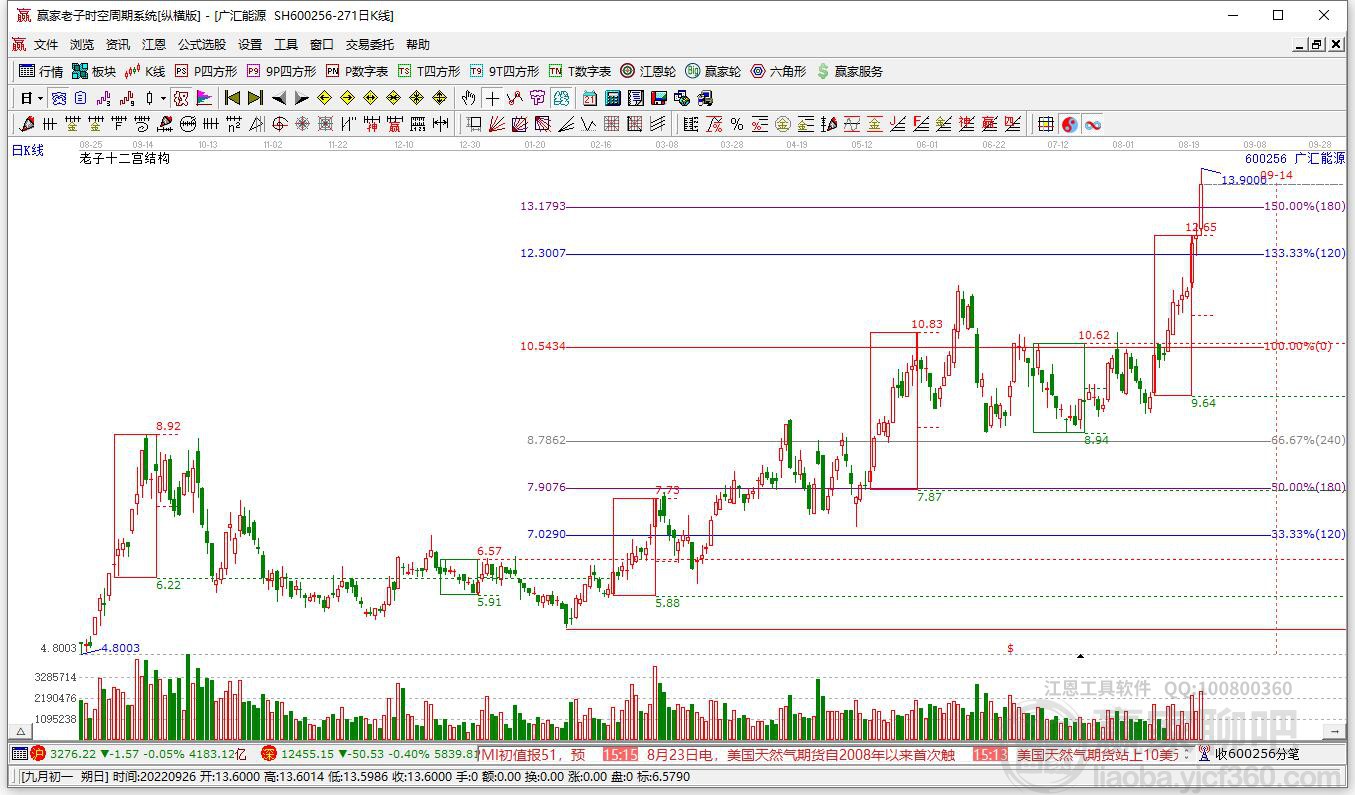Screen dimensions: 1355x795
Task: Click the 3276.22 index value in status bar
Action: pos(72,753)
